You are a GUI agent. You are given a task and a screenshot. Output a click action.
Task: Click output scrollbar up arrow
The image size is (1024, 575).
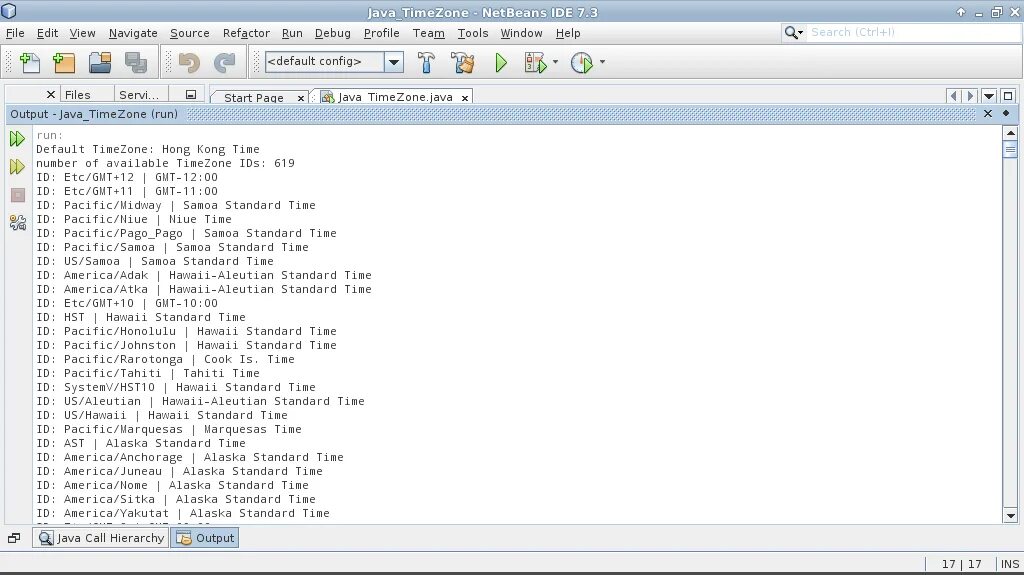click(x=1010, y=133)
